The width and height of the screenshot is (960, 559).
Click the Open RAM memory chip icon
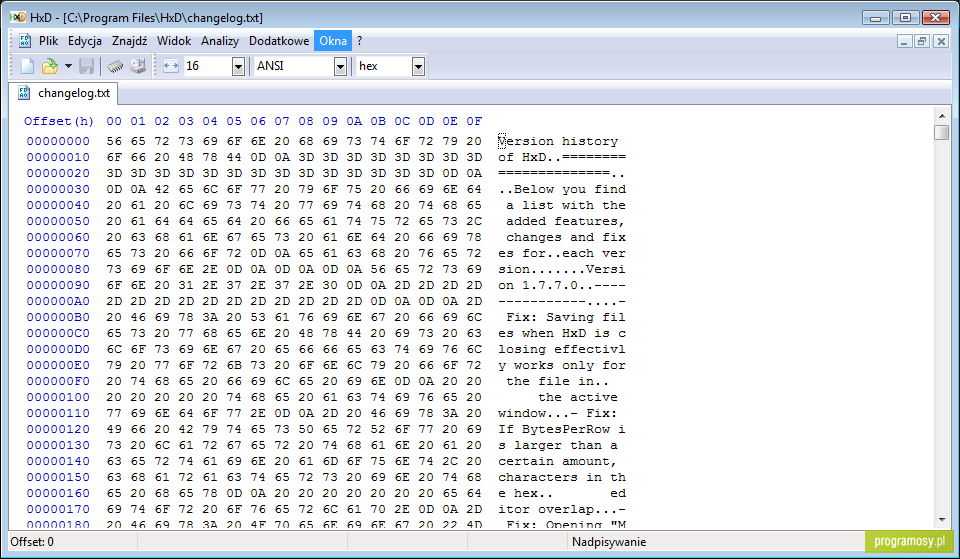(x=115, y=66)
